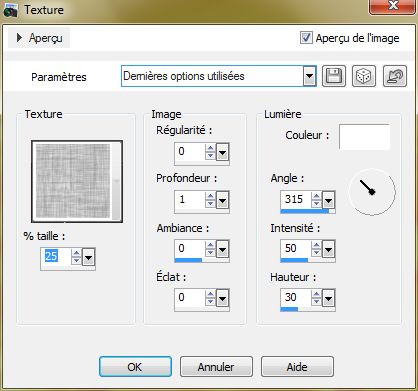Open the Intensité slider dropdown arrow

pyautogui.click(x=329, y=249)
